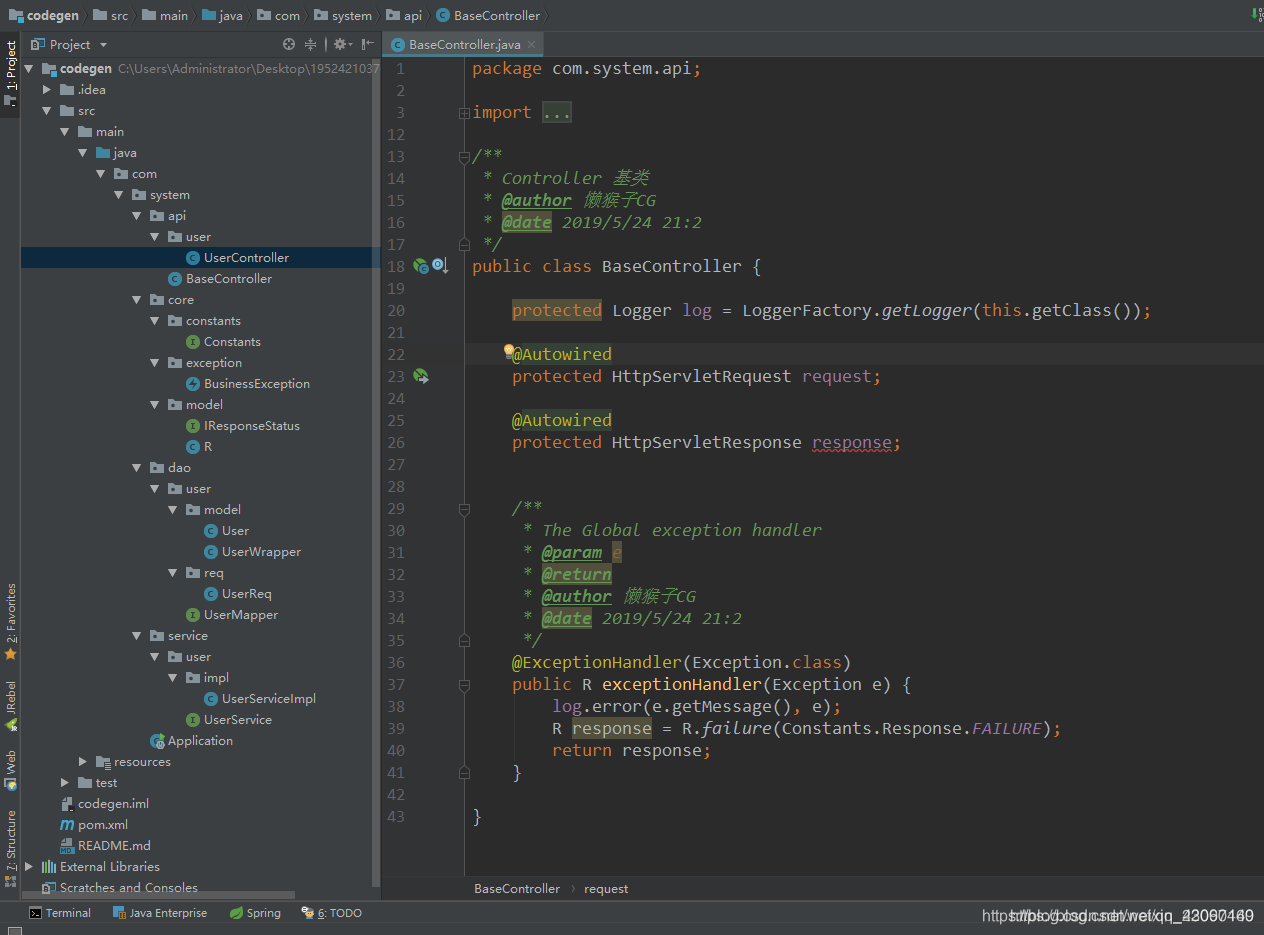Select codegen.iml file

click(x=113, y=804)
